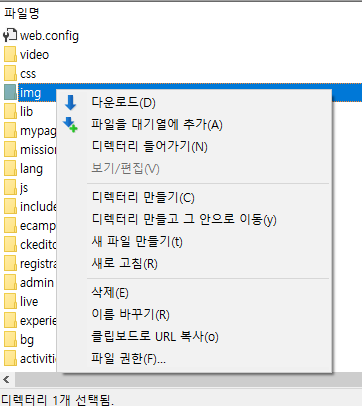Click the folder icon beside registr
Viewport: 362px width, 406px height.
[10, 264]
